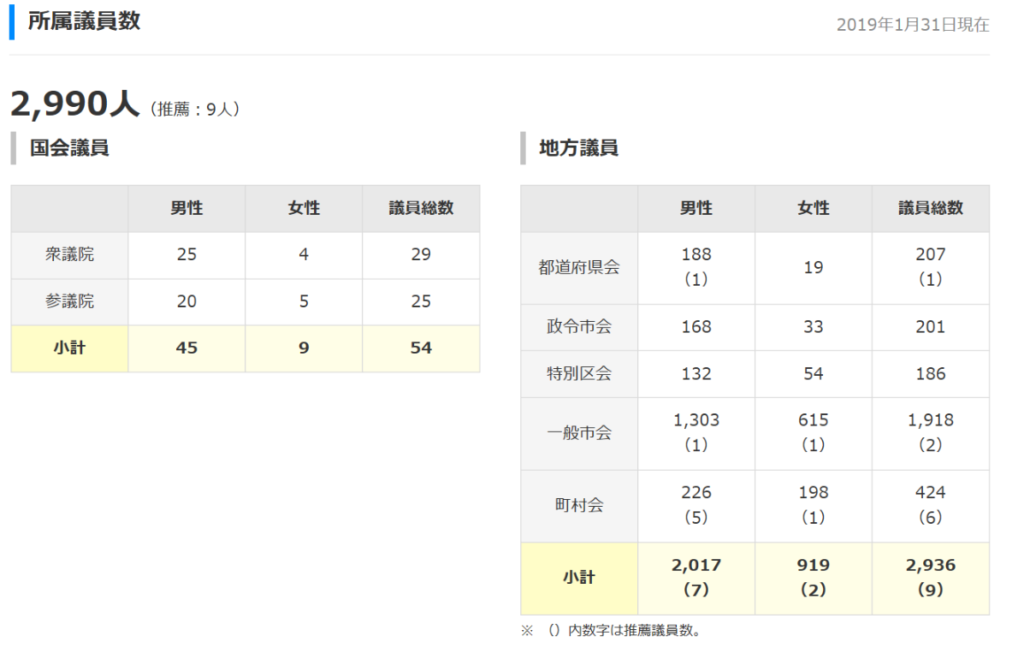This screenshot has height=648, width=1024.
Task: Select the 政令市会 row label
Action: click(579, 327)
